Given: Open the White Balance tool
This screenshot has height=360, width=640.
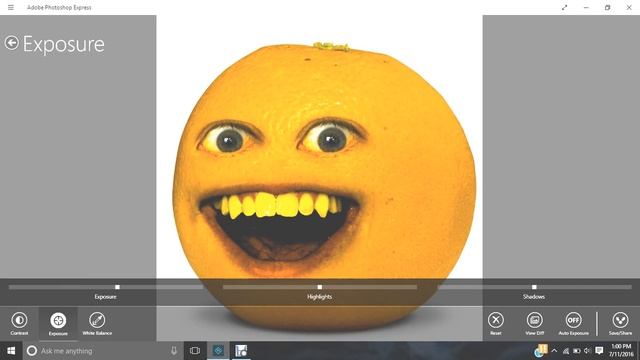Looking at the screenshot, I should point(97,323).
